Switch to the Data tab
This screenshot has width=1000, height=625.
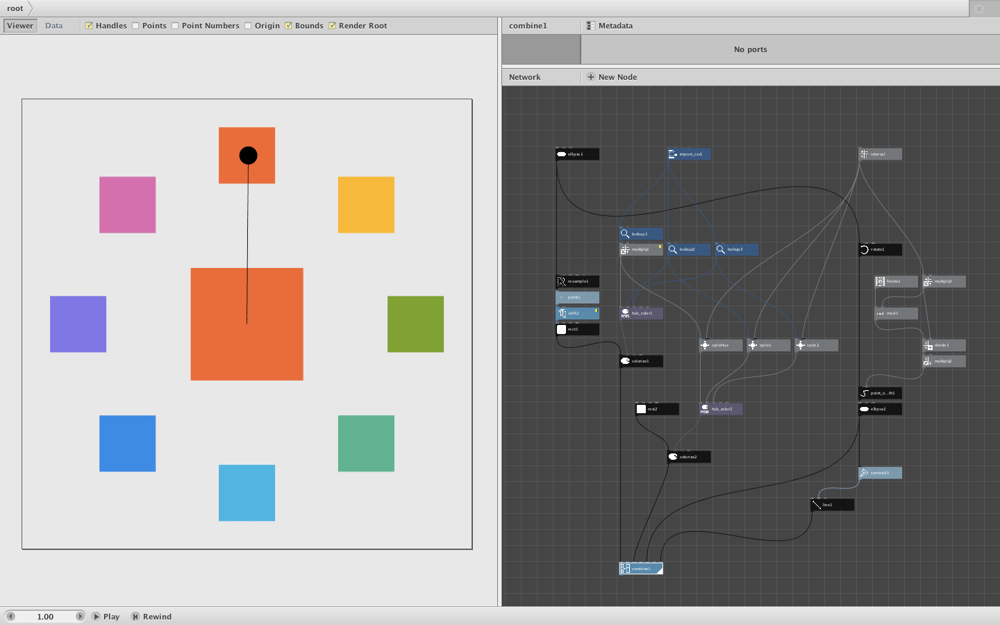[x=54, y=26]
